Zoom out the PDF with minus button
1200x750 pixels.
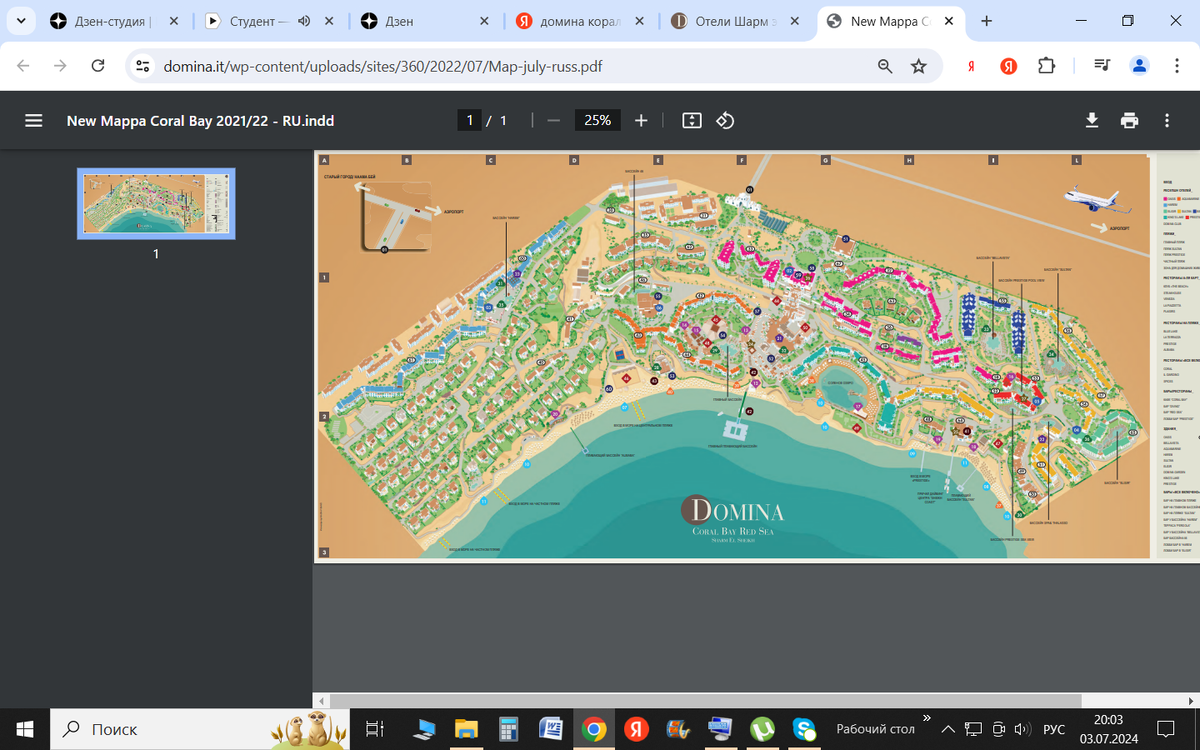[x=553, y=120]
